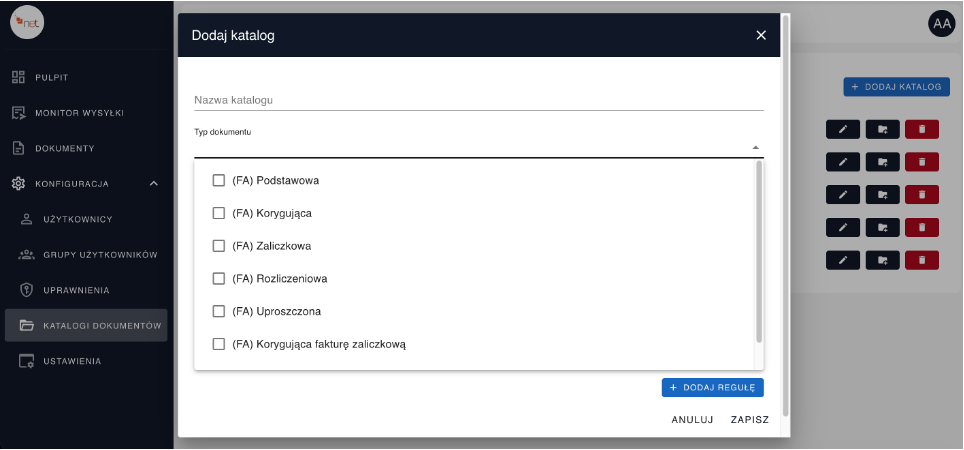964x450 pixels.
Task: Collapse the Typ dokumentu dropdown arrow
Action: 756,148
